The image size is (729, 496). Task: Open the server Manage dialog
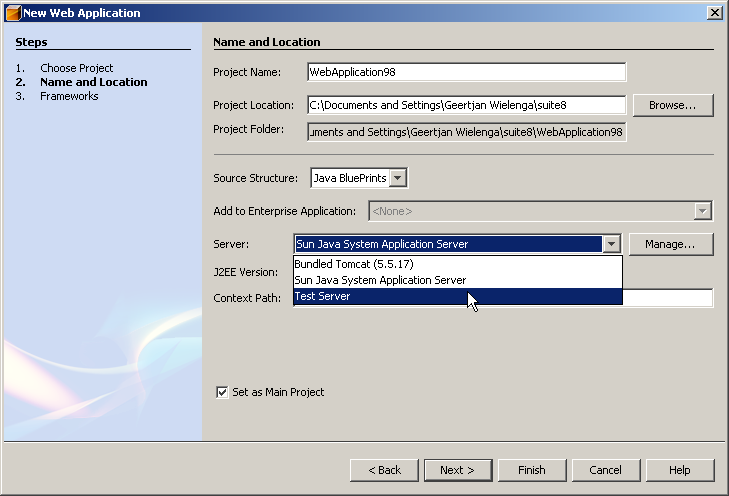click(670, 244)
